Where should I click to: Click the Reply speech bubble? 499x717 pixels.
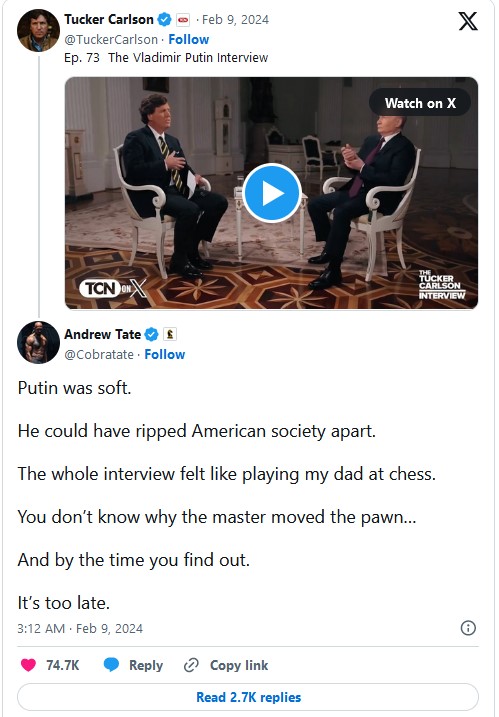click(111, 665)
